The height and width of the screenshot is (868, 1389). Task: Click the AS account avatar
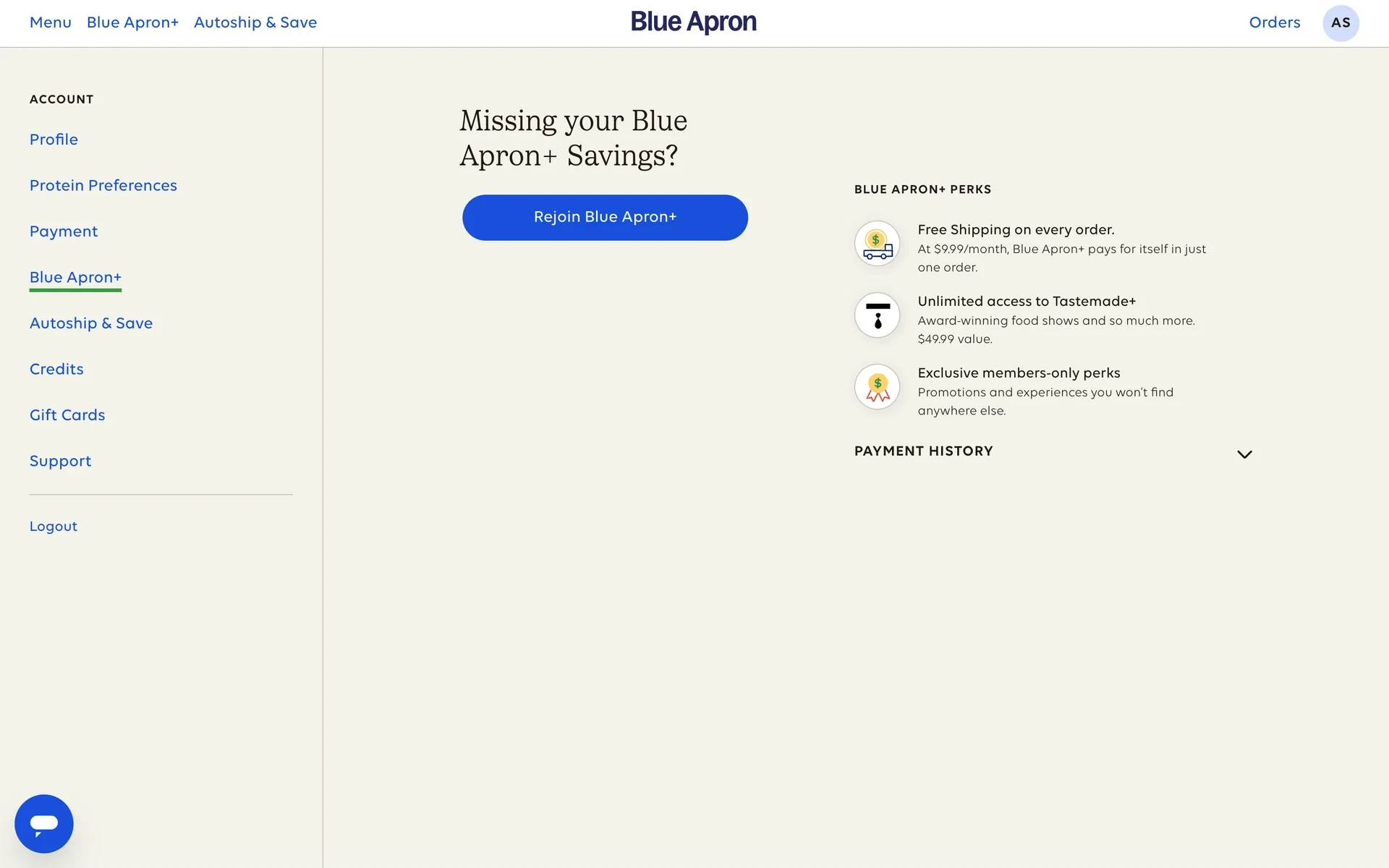[x=1341, y=22]
